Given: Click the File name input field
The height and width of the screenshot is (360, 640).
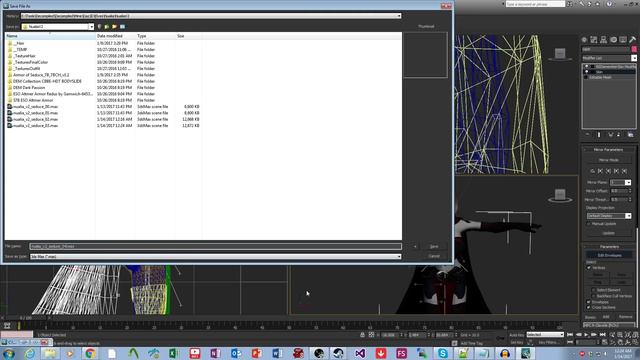Looking at the screenshot, I should coord(216,247).
